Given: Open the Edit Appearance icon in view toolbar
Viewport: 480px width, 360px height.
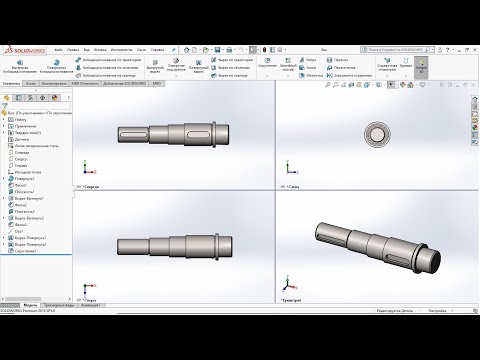Looking at the screenshot, I should pos(403,85).
